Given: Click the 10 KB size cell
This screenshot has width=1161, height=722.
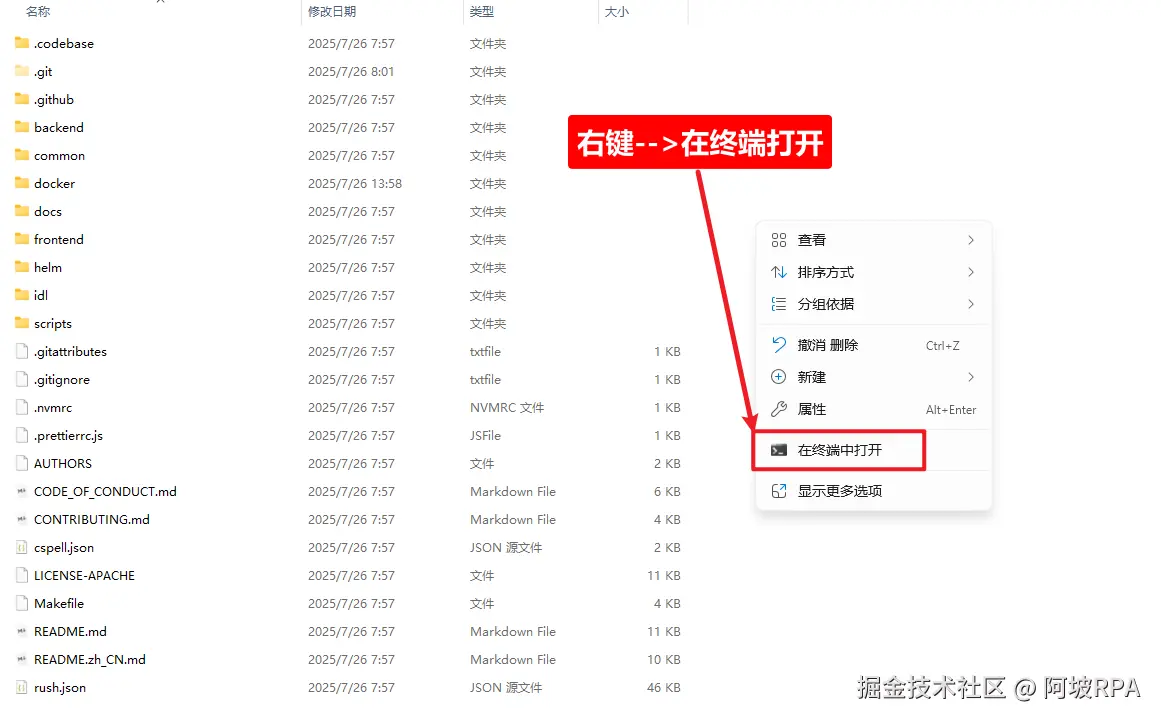Looking at the screenshot, I should (x=663, y=659).
